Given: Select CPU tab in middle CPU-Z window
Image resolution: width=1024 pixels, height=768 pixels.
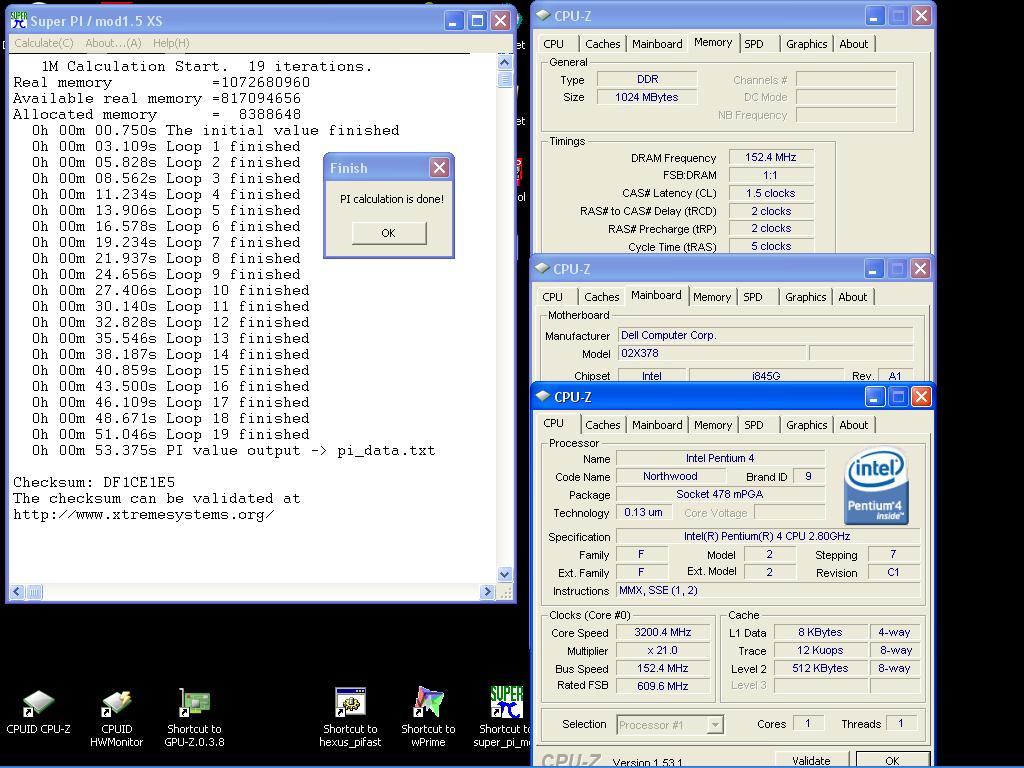Looking at the screenshot, I should click(x=552, y=296).
